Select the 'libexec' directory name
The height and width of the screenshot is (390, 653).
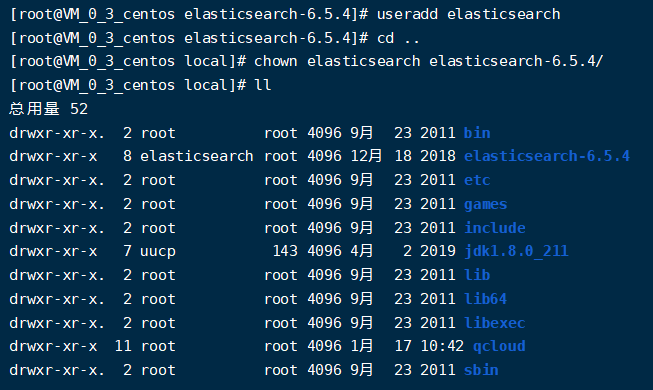(494, 323)
